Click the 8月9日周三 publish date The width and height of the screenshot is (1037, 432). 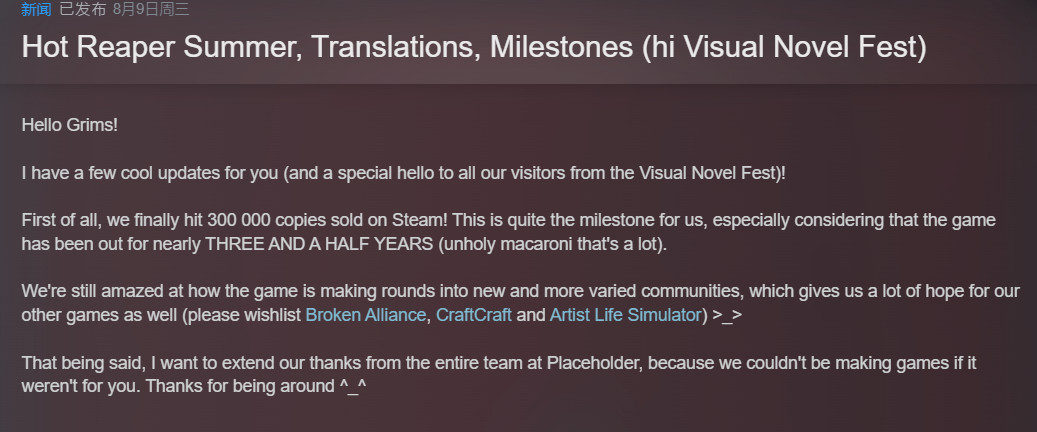[x=153, y=10]
